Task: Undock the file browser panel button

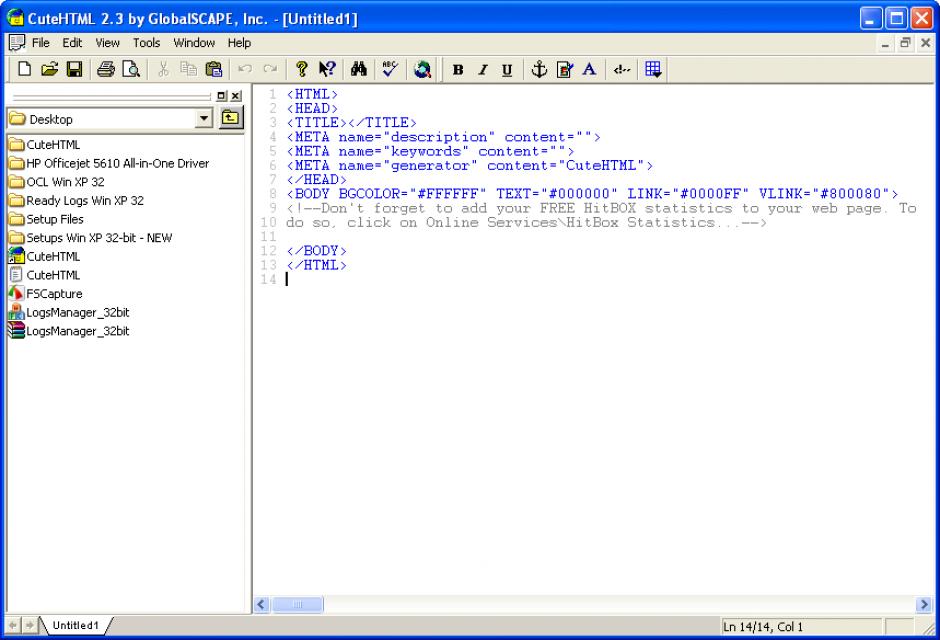Action: [x=222, y=96]
